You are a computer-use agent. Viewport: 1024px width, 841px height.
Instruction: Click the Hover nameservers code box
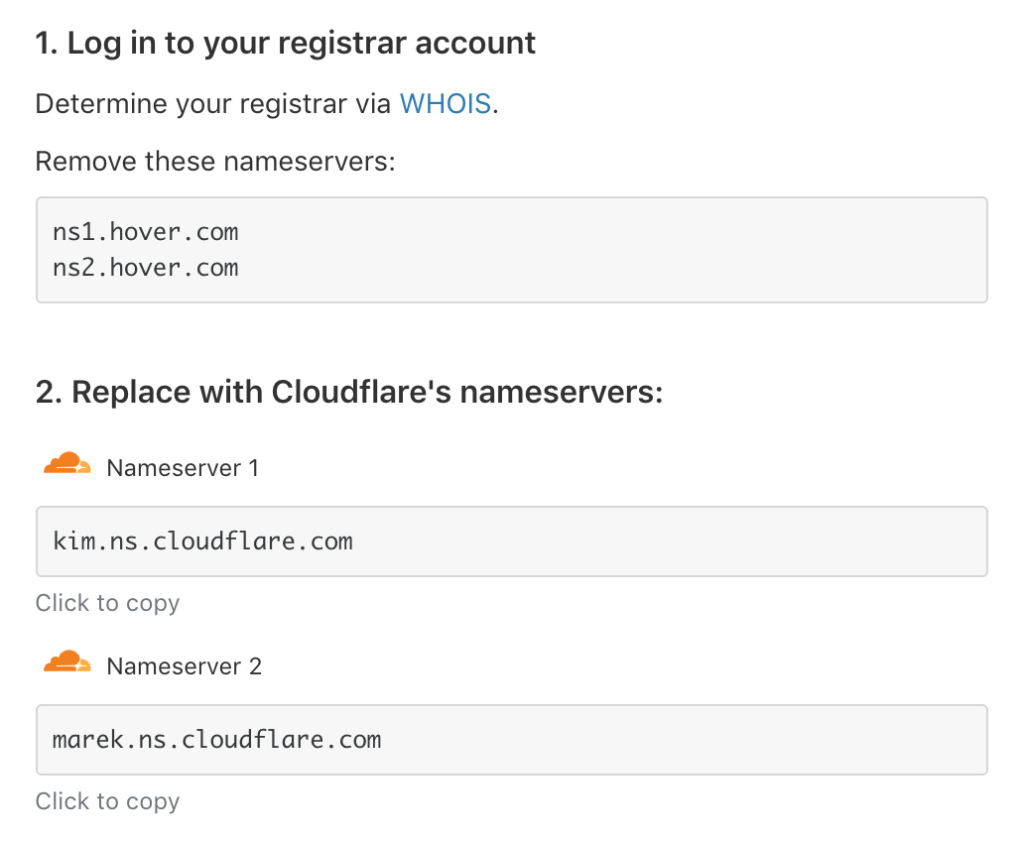[511, 249]
